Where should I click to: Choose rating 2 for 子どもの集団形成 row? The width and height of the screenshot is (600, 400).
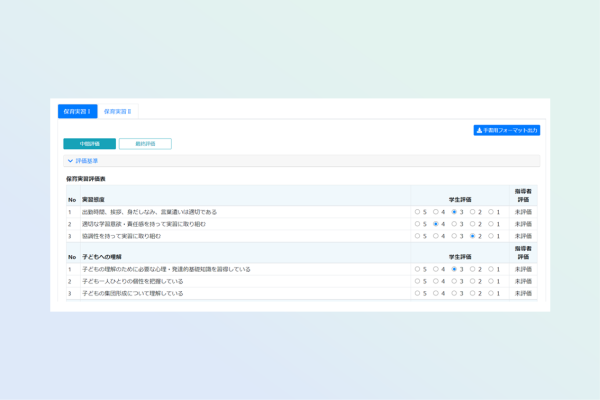click(473, 293)
